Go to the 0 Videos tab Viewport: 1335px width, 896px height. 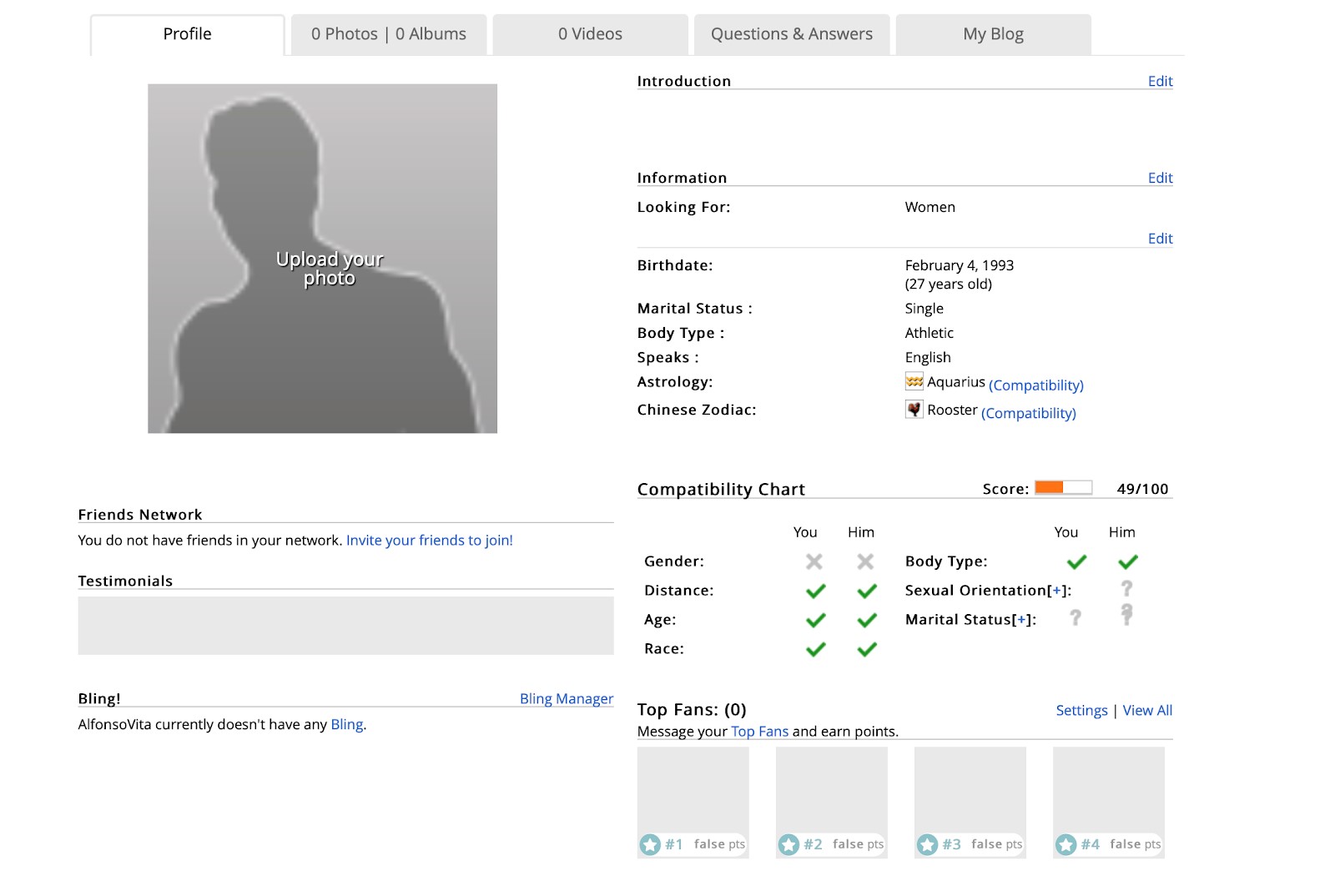(590, 34)
